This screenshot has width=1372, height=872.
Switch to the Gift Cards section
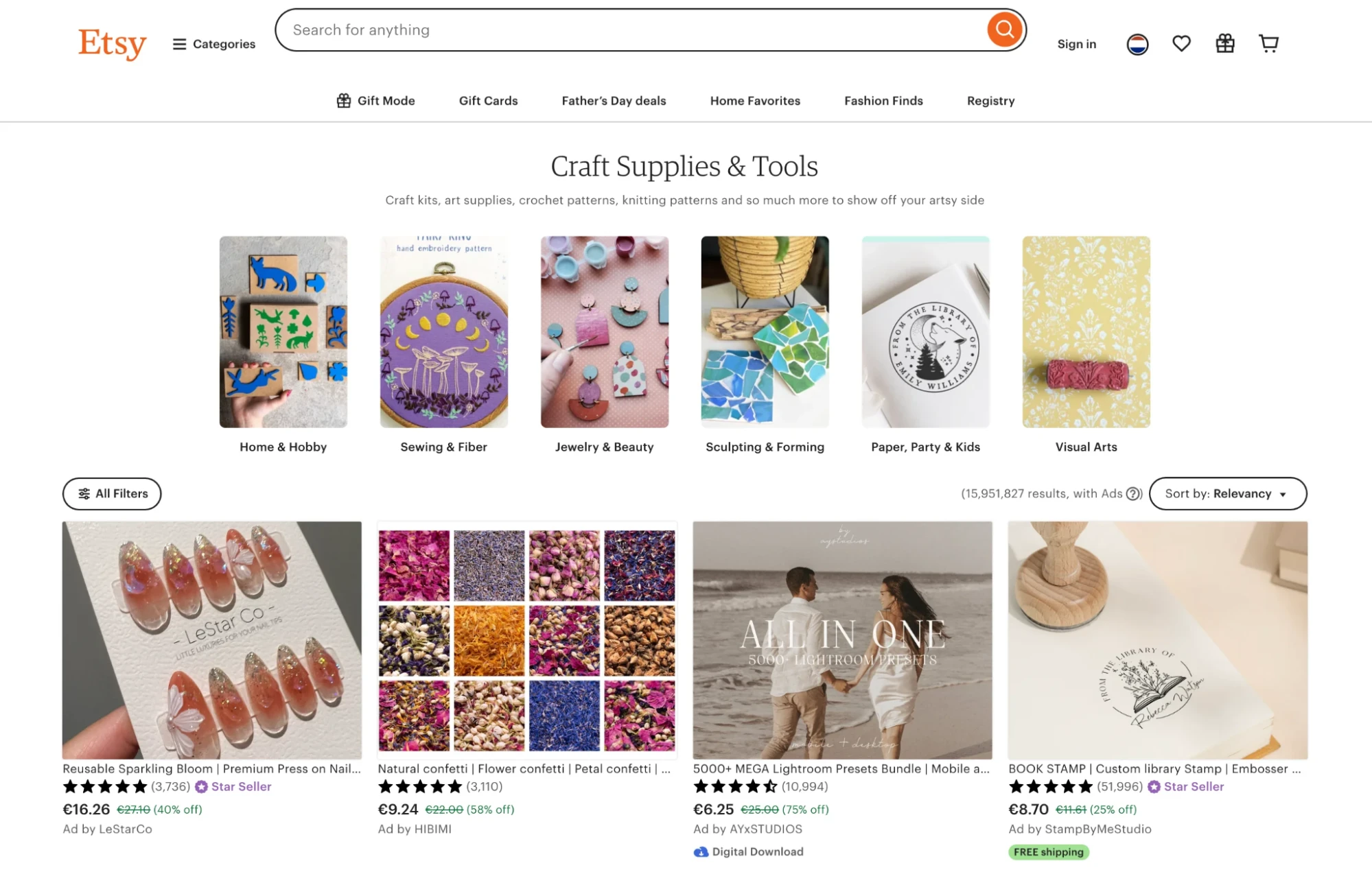click(488, 100)
